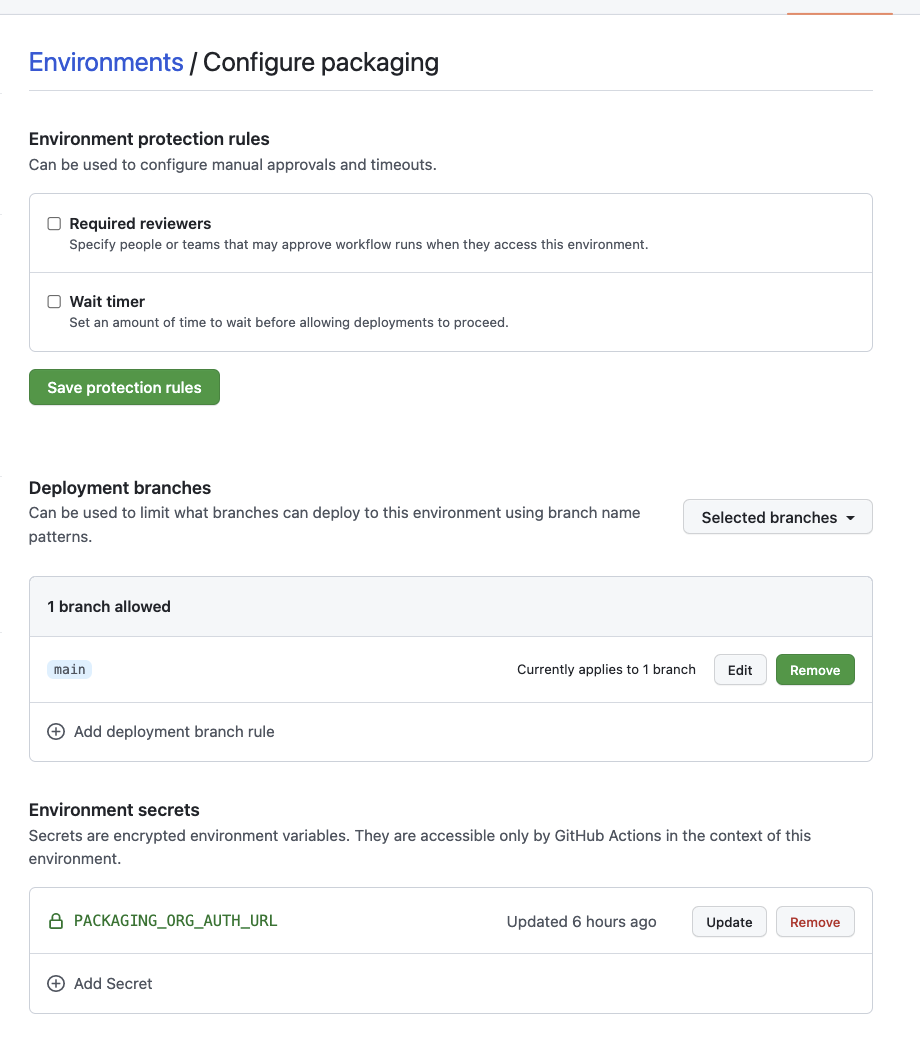
Task: Add a new deployment branch rule
Action: (160, 731)
